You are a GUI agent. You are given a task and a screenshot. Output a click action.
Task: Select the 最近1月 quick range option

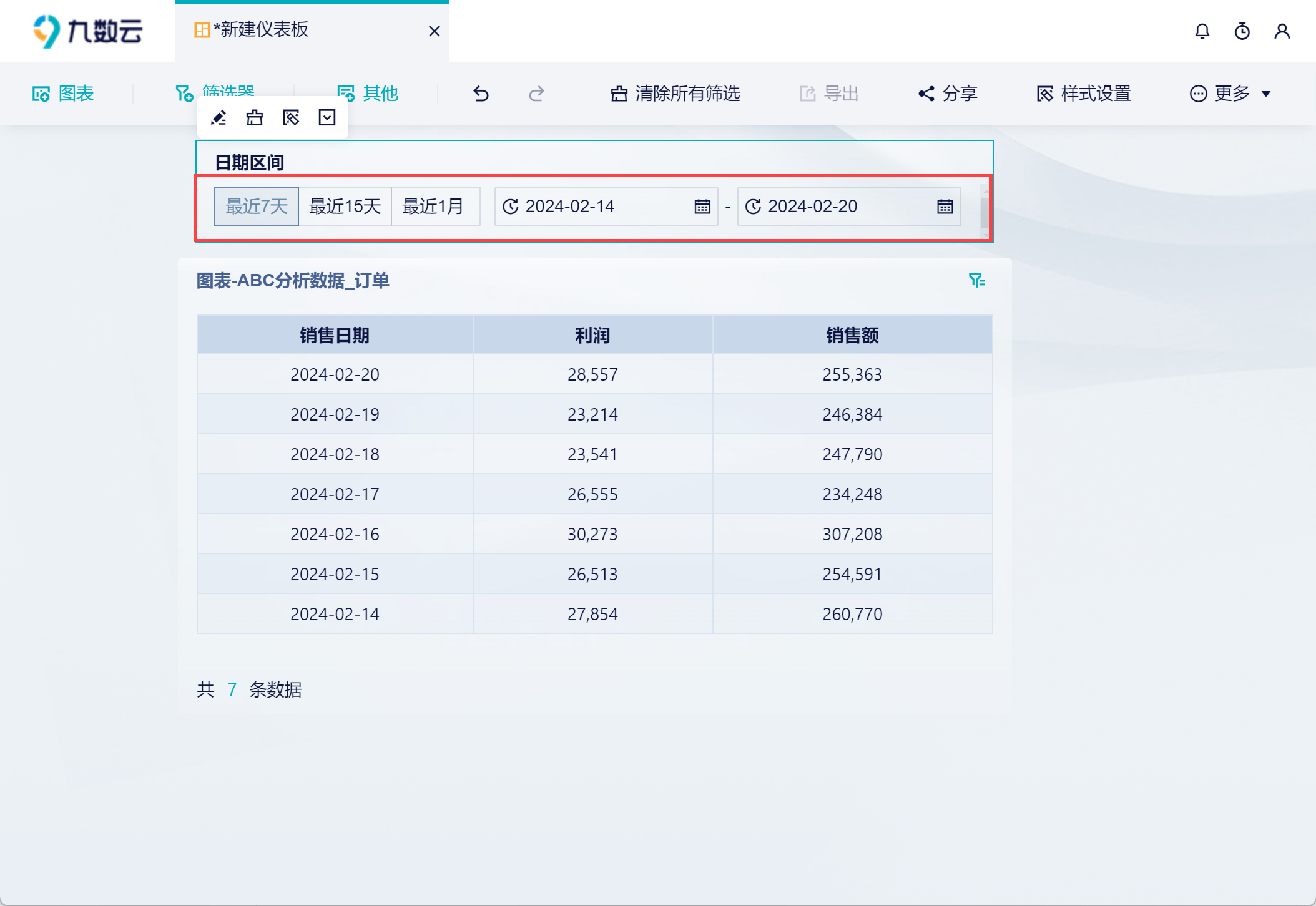pyautogui.click(x=433, y=207)
